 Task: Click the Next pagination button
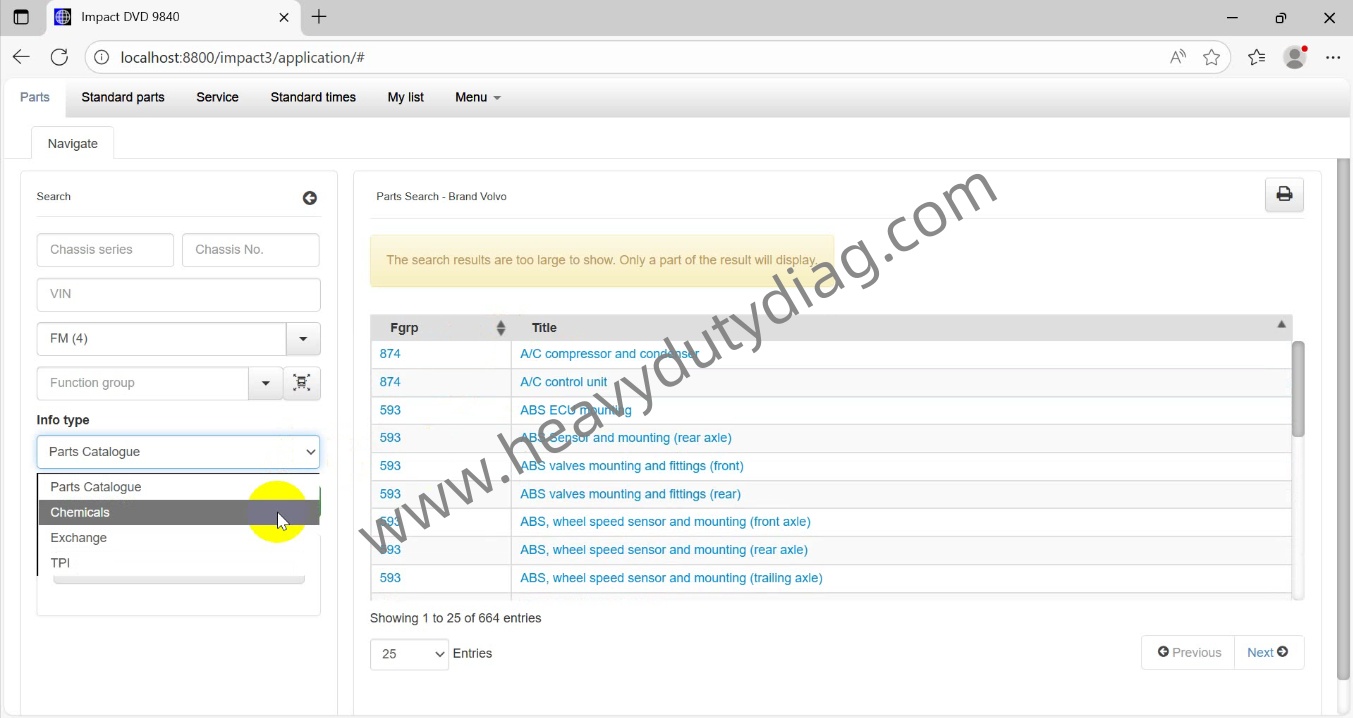click(1266, 652)
